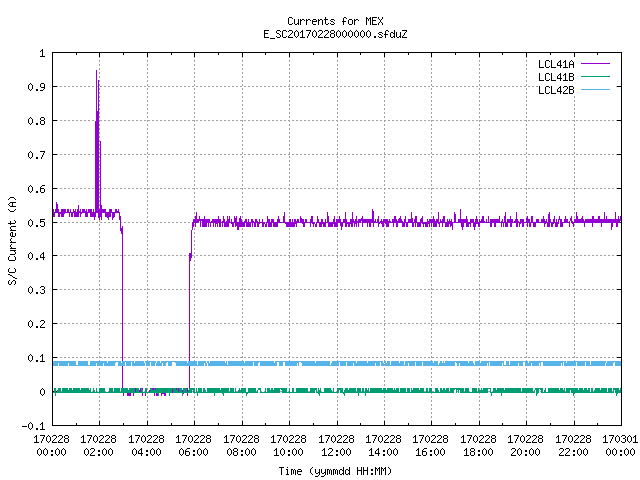This screenshot has height=480, width=640.
Task: Select the purple line sample beside LCL41A
Action: coord(595,64)
